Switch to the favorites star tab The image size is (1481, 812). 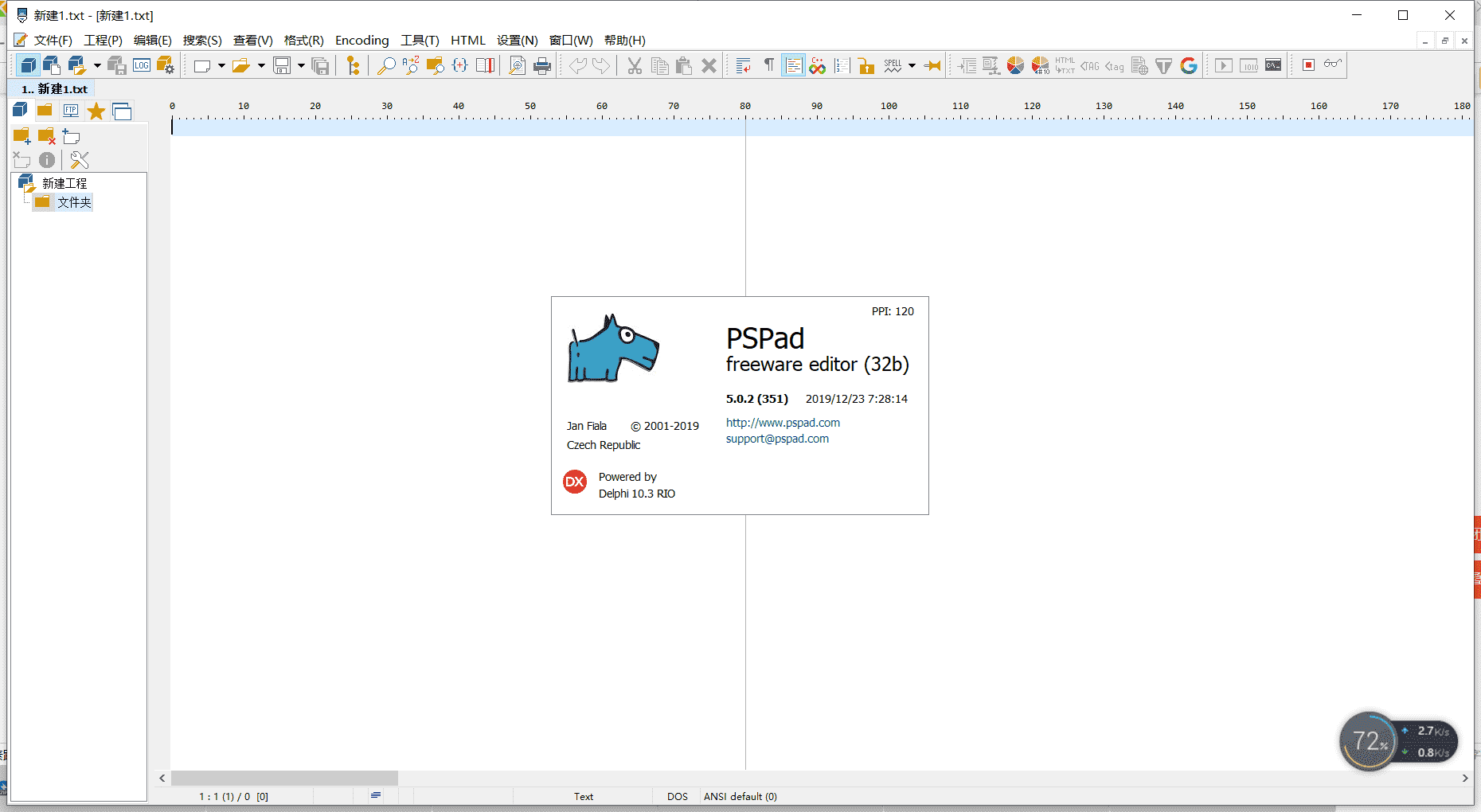click(x=96, y=111)
